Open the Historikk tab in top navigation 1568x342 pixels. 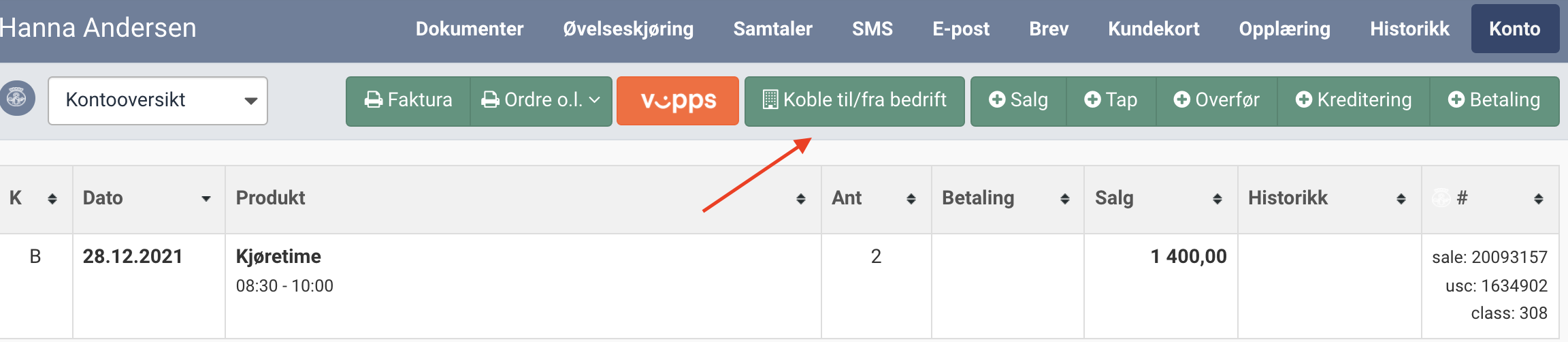[1409, 29]
